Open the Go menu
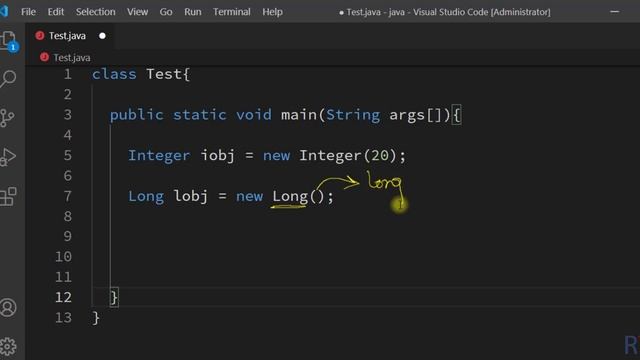The height and width of the screenshot is (360, 640). 166,12
